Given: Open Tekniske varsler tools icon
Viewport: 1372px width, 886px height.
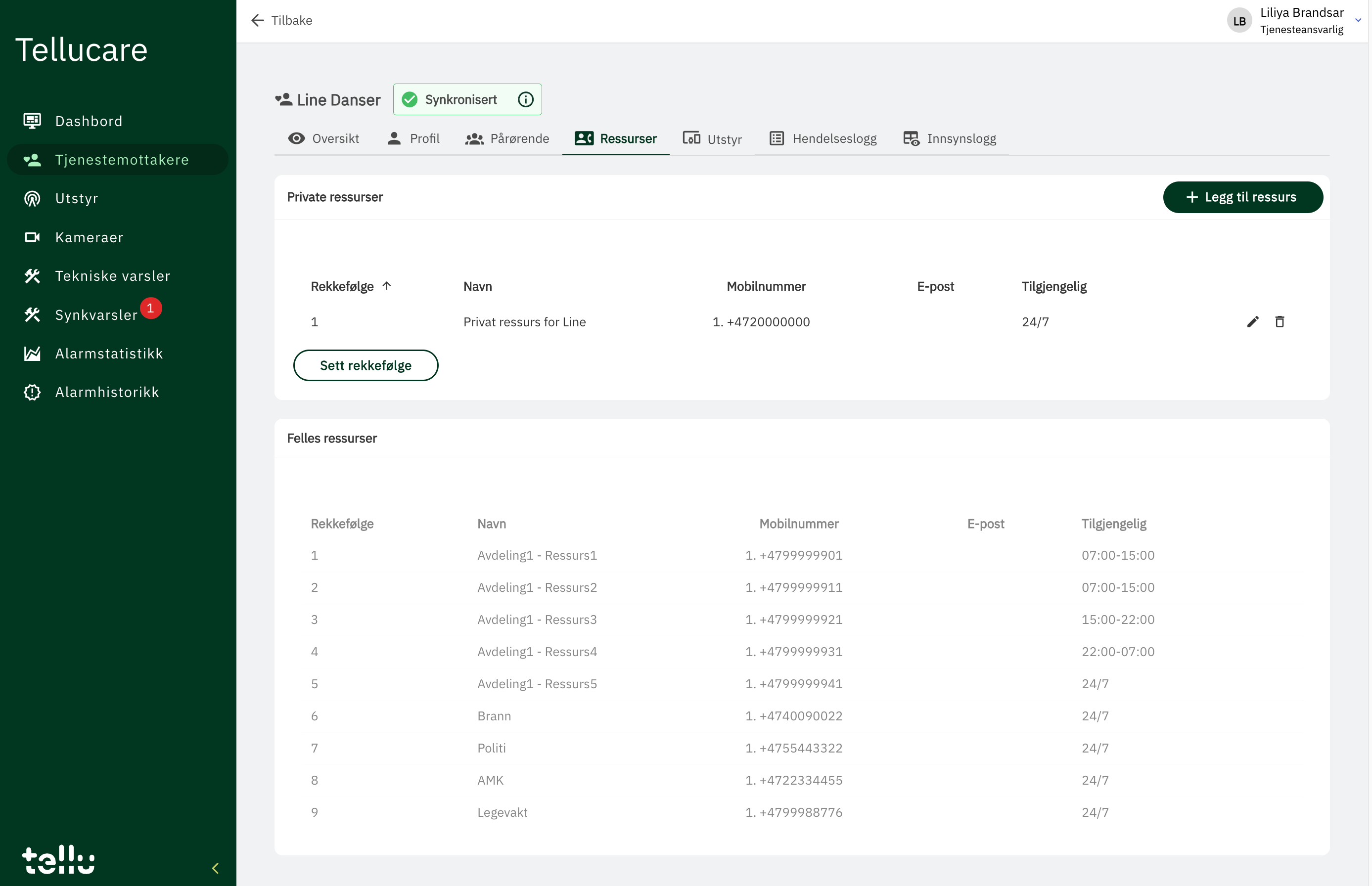Looking at the screenshot, I should [x=32, y=276].
